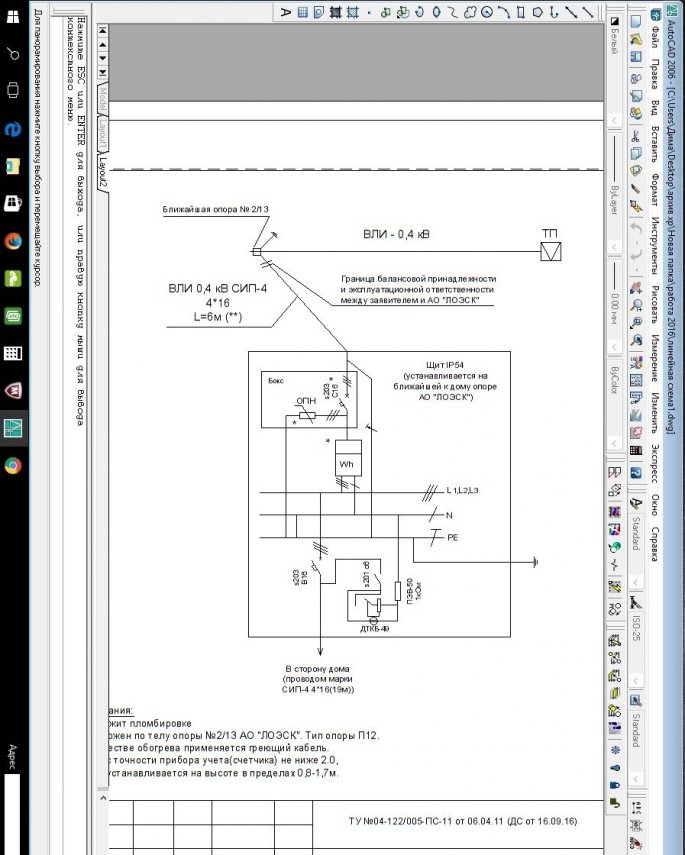Switch to the Model tab
685x855 pixels.
pos(101,101)
